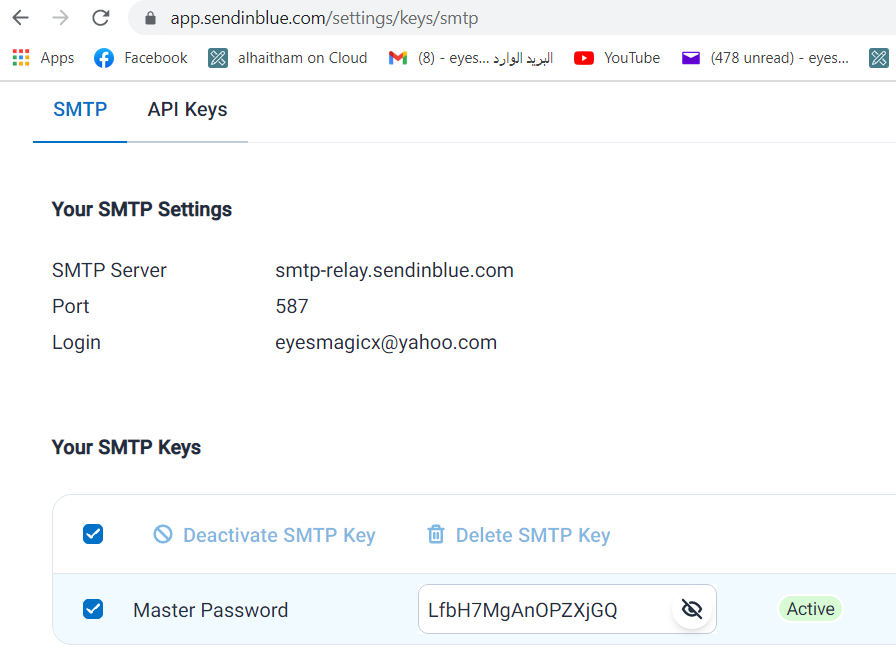Uncheck the select-all SMTP keys checkbox

(x=93, y=534)
